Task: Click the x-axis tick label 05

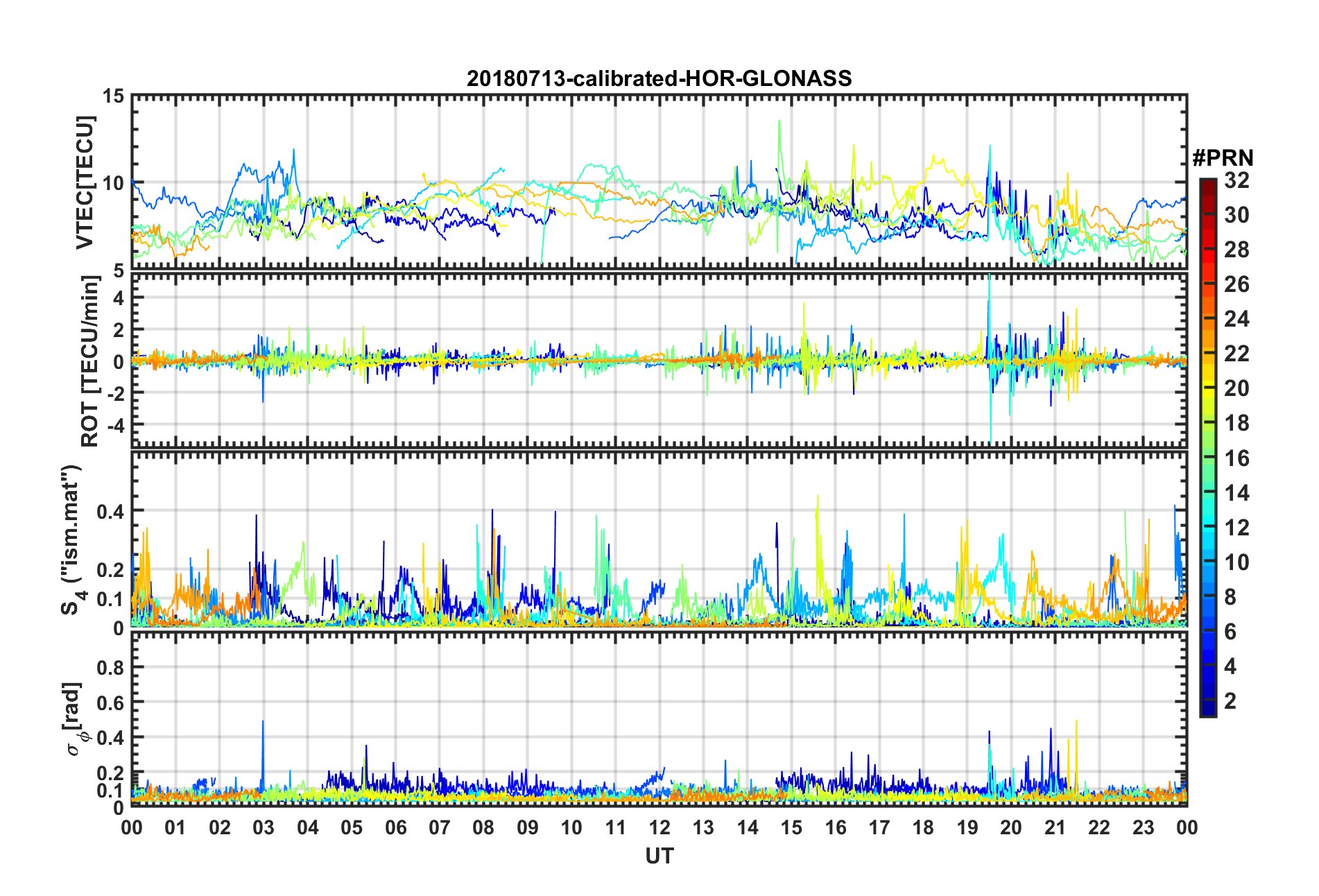Action: (x=352, y=828)
